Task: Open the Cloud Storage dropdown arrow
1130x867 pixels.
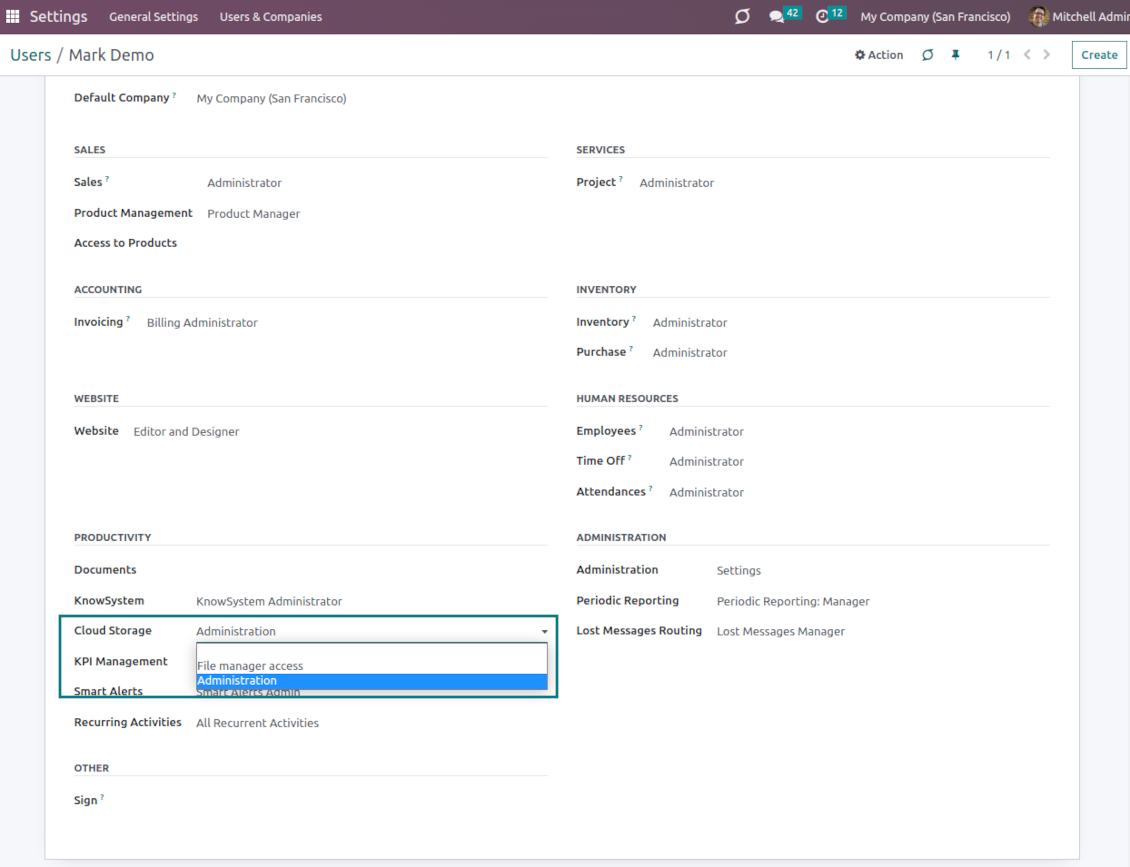Action: point(544,631)
